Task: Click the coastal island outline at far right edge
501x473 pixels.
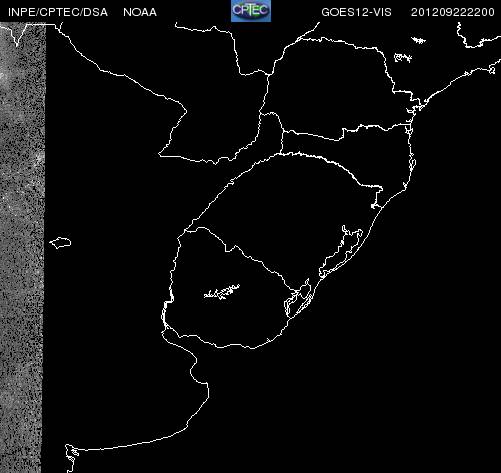Action: point(492,70)
